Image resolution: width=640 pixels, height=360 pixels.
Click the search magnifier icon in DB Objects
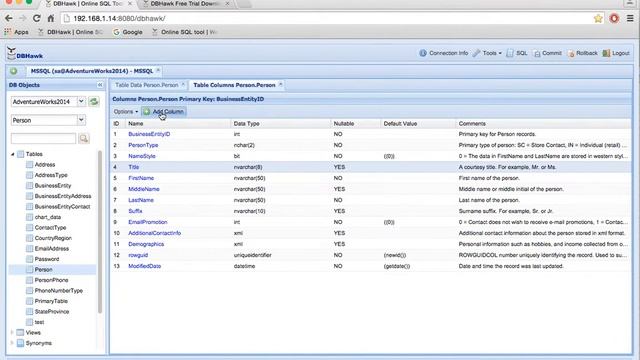[84, 138]
